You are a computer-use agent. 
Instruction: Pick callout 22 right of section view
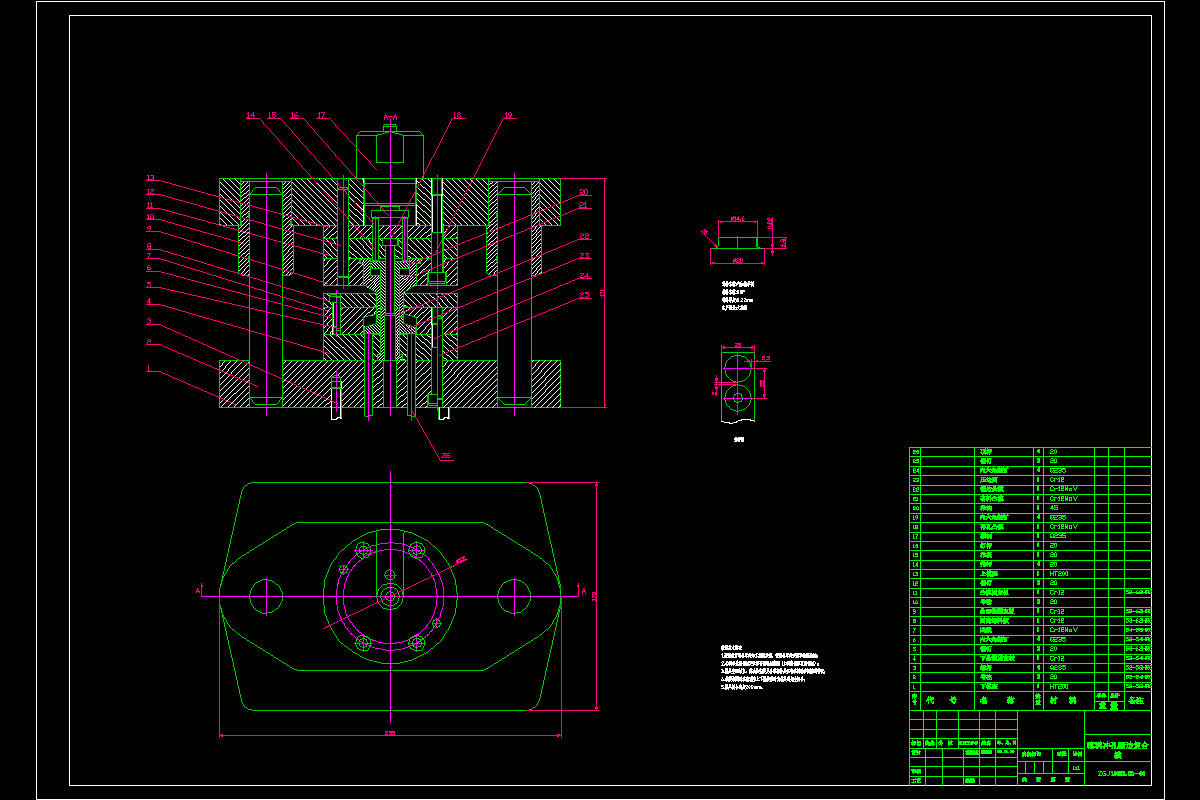584,236
